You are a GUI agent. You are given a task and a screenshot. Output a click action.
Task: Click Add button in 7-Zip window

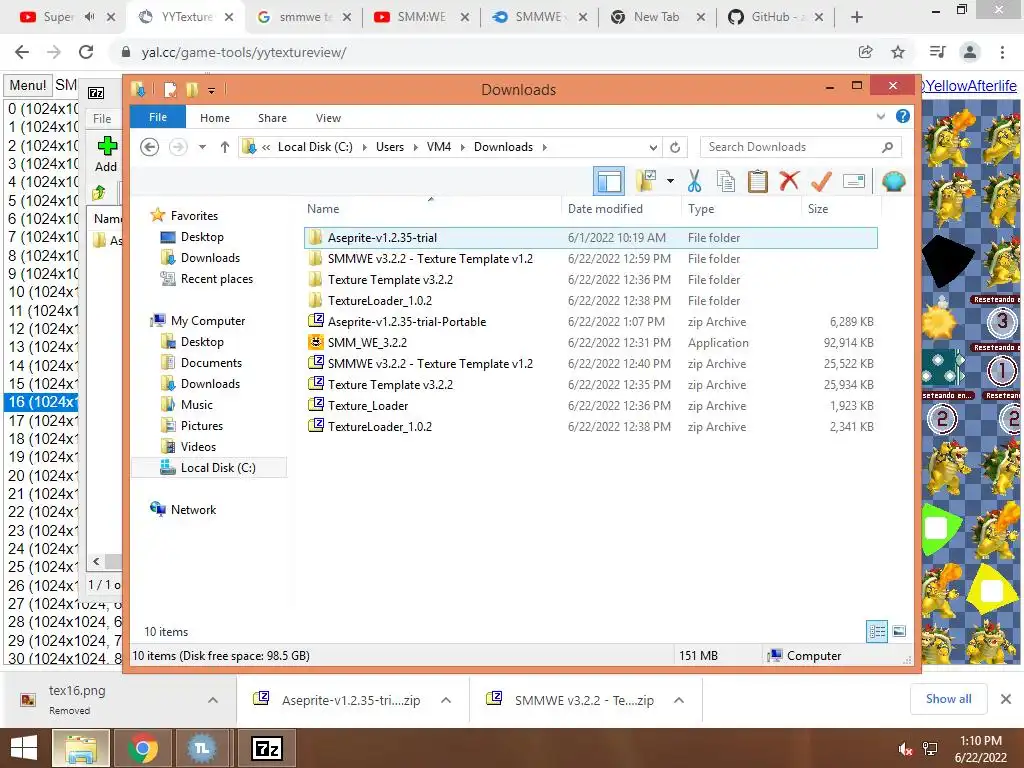tap(106, 154)
